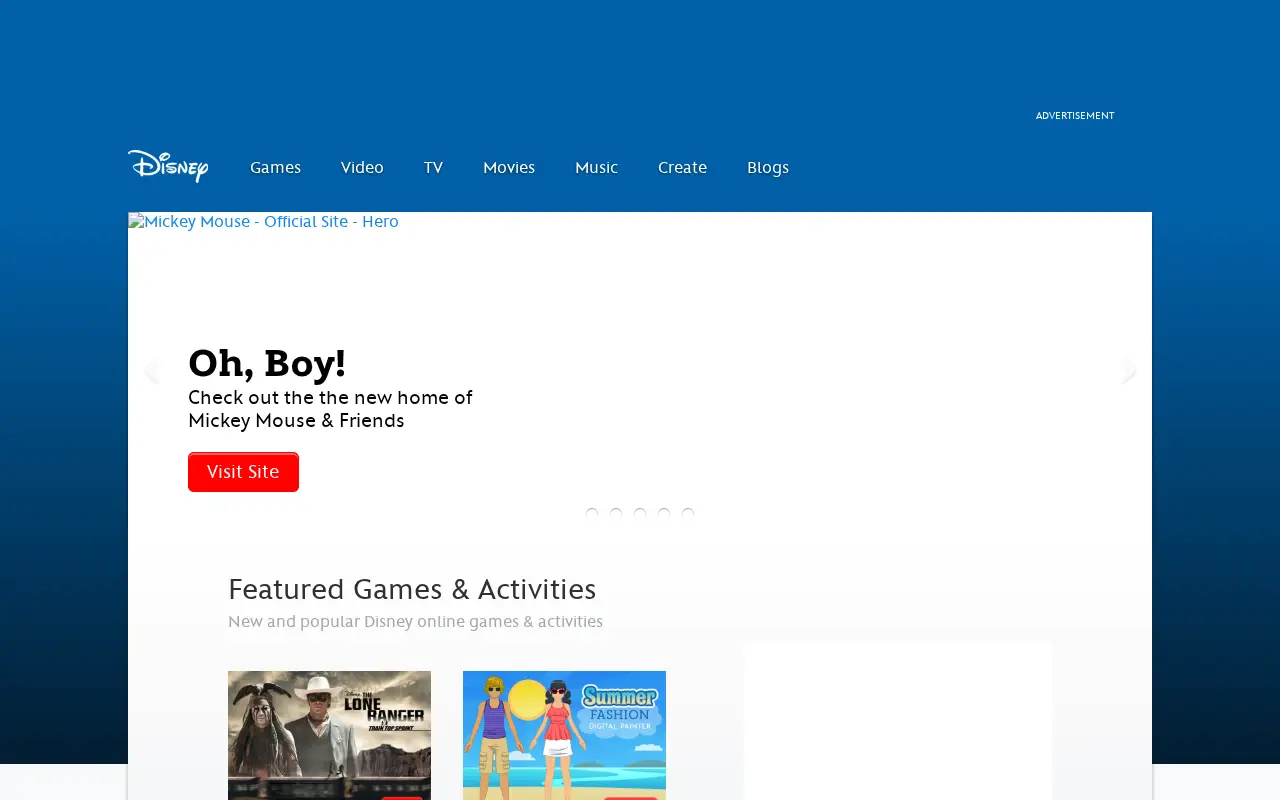Viewport: 1280px width, 800px height.
Task: Go to the previous hero slide arrow
Action: (151, 371)
